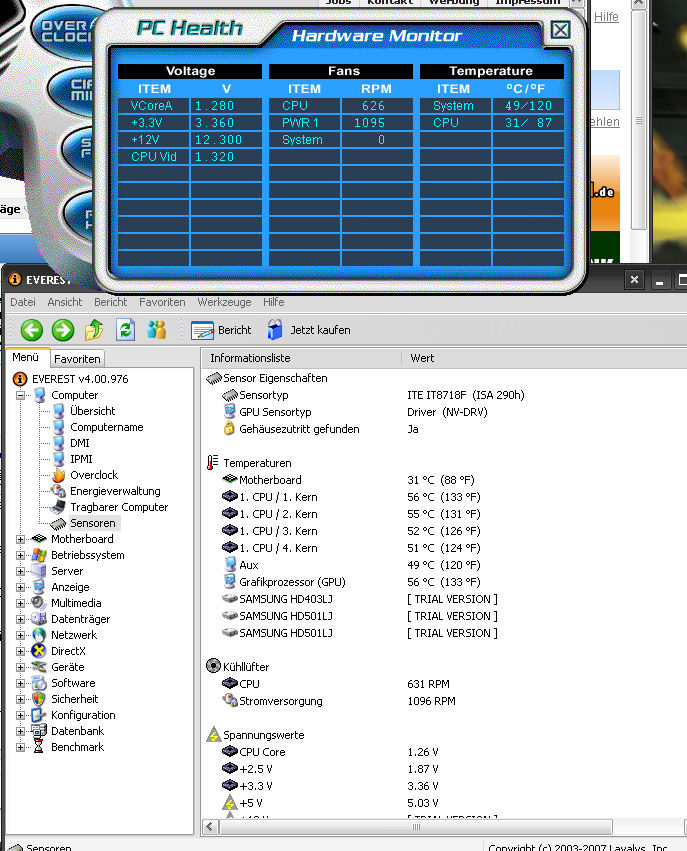The width and height of the screenshot is (687, 851).
Task: Expand the Anzeige tree node
Action: [x=21, y=587]
